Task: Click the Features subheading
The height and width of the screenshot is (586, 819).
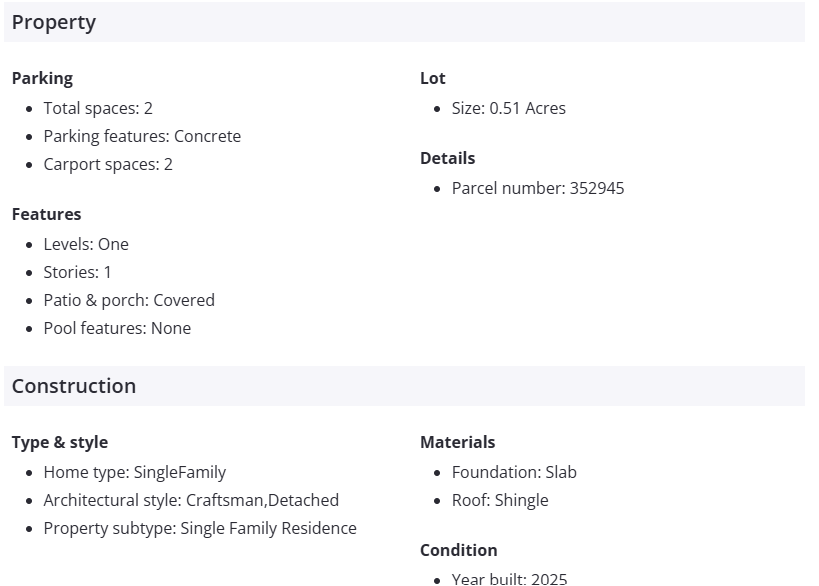Action: coord(47,214)
